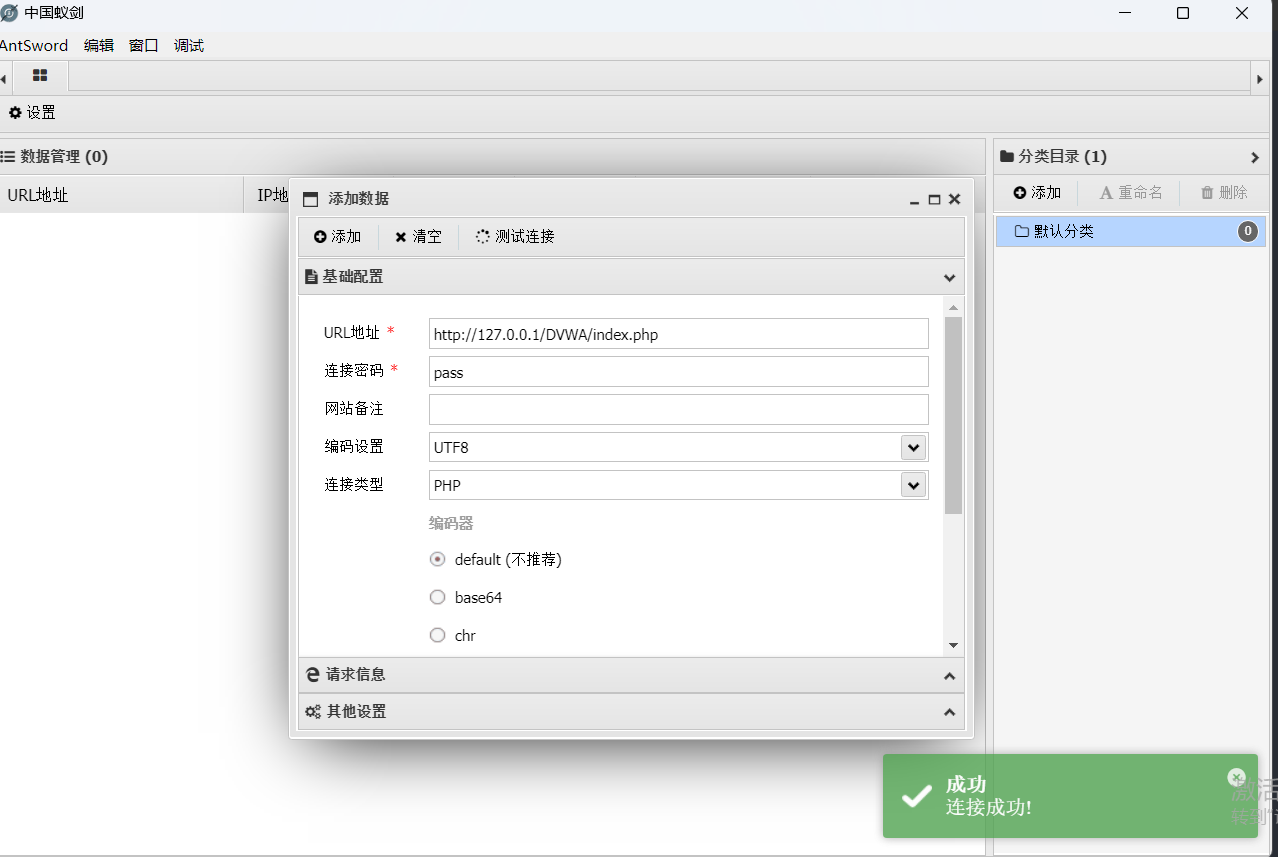Click the 添加数据 dialog window icon

(311, 199)
